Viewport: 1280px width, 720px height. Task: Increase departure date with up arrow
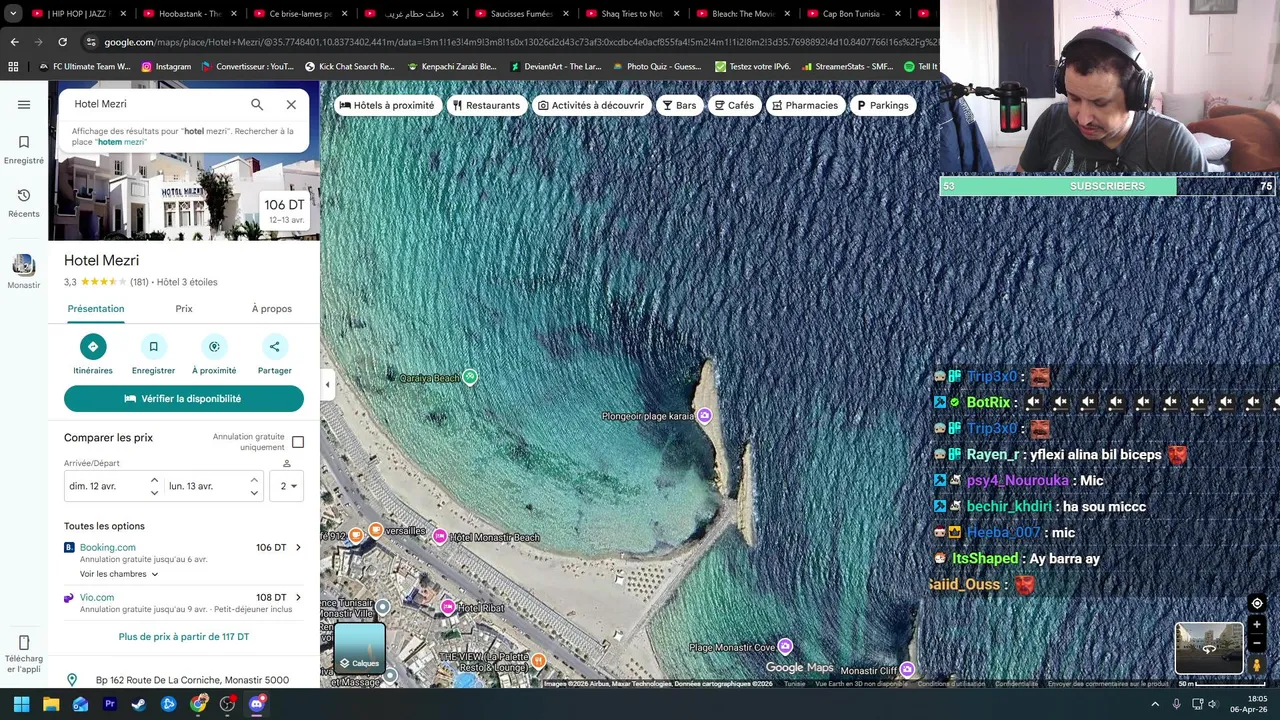[x=254, y=480]
